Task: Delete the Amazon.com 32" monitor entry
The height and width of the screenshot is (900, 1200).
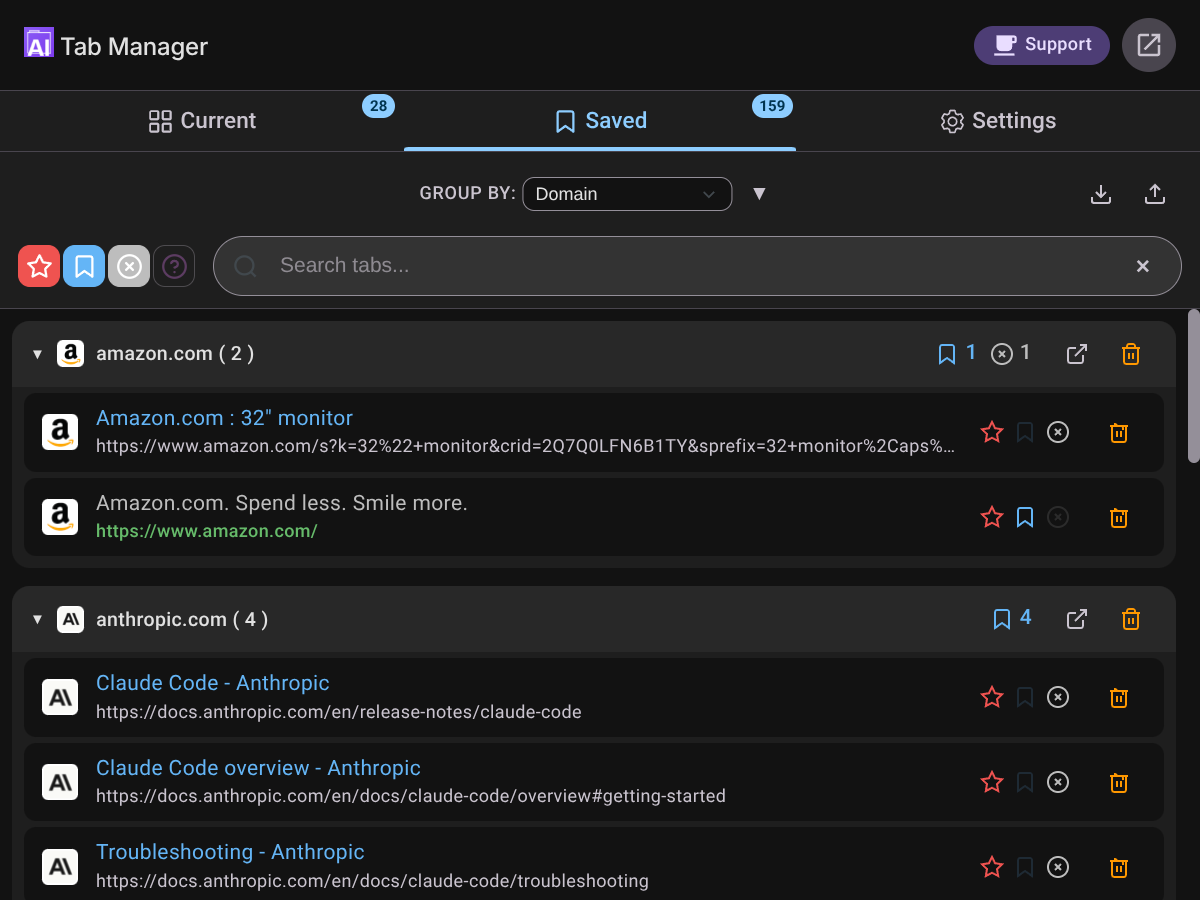Action: 1119,432
